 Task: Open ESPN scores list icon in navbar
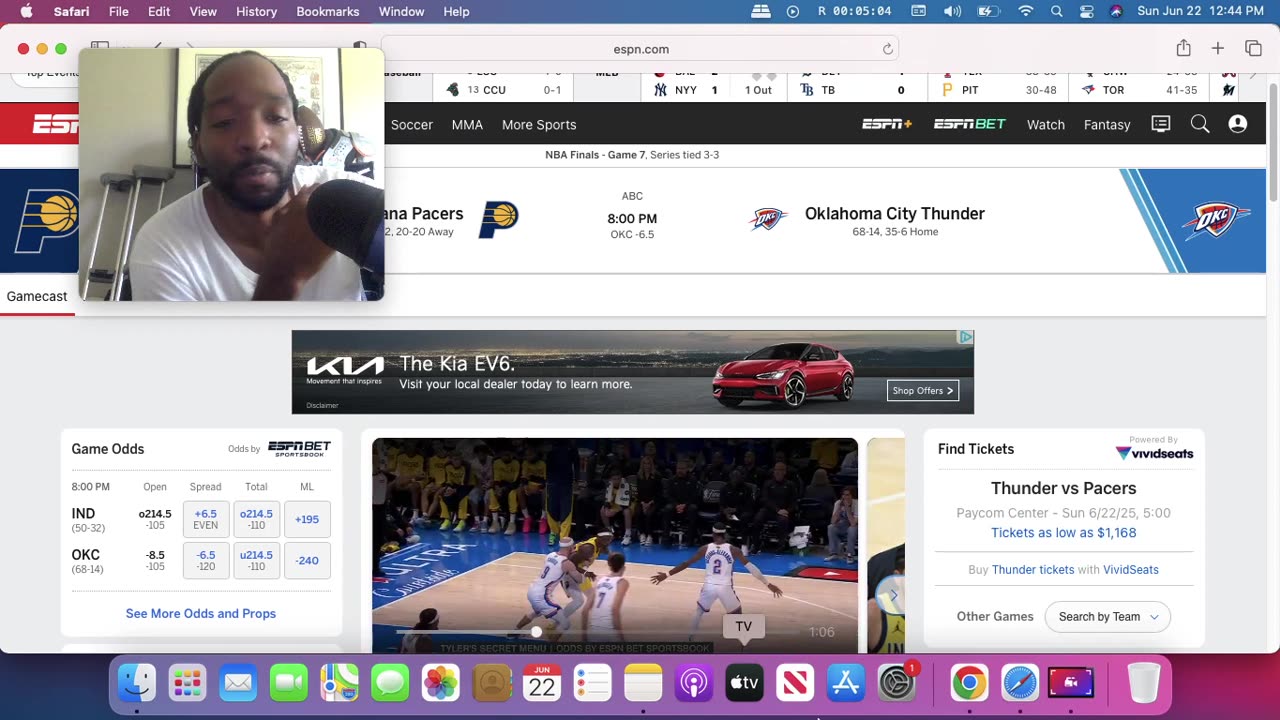[x=1161, y=124]
